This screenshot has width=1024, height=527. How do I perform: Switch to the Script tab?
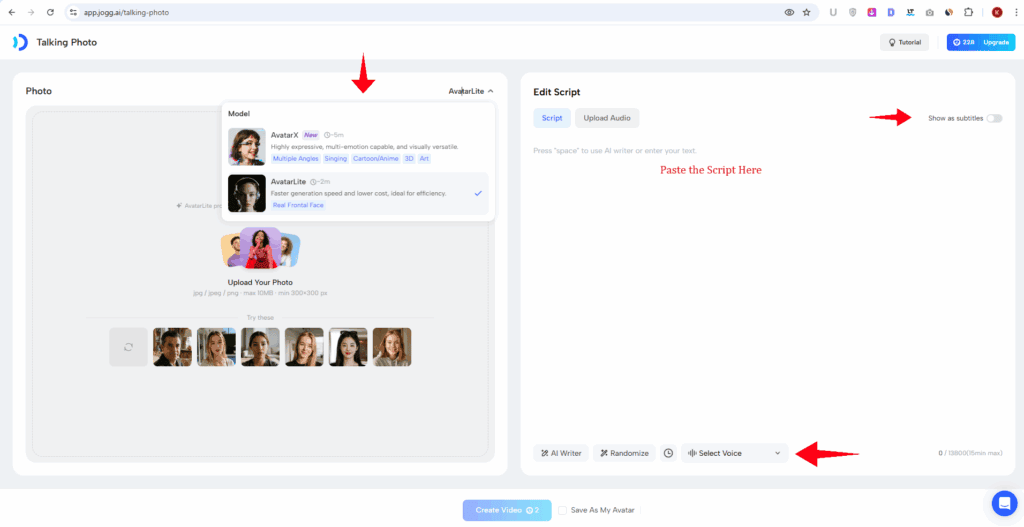pos(552,118)
